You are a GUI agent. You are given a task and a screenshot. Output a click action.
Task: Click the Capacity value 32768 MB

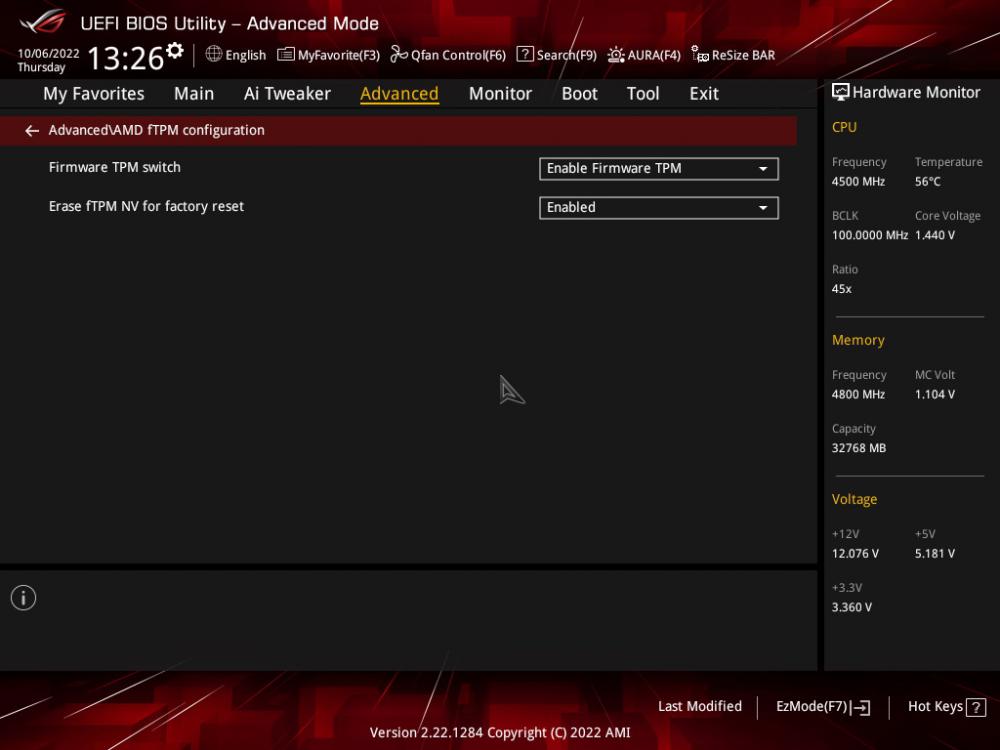[858, 448]
